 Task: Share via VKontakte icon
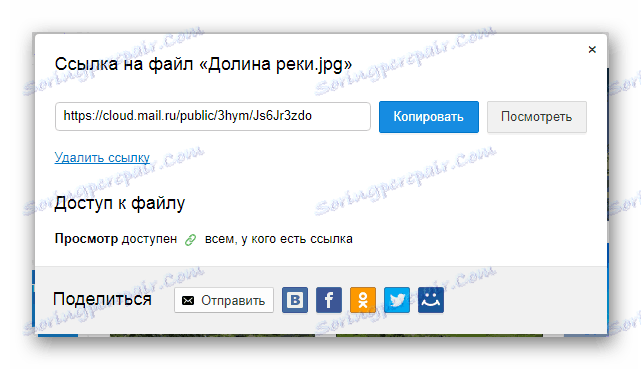[x=295, y=300]
